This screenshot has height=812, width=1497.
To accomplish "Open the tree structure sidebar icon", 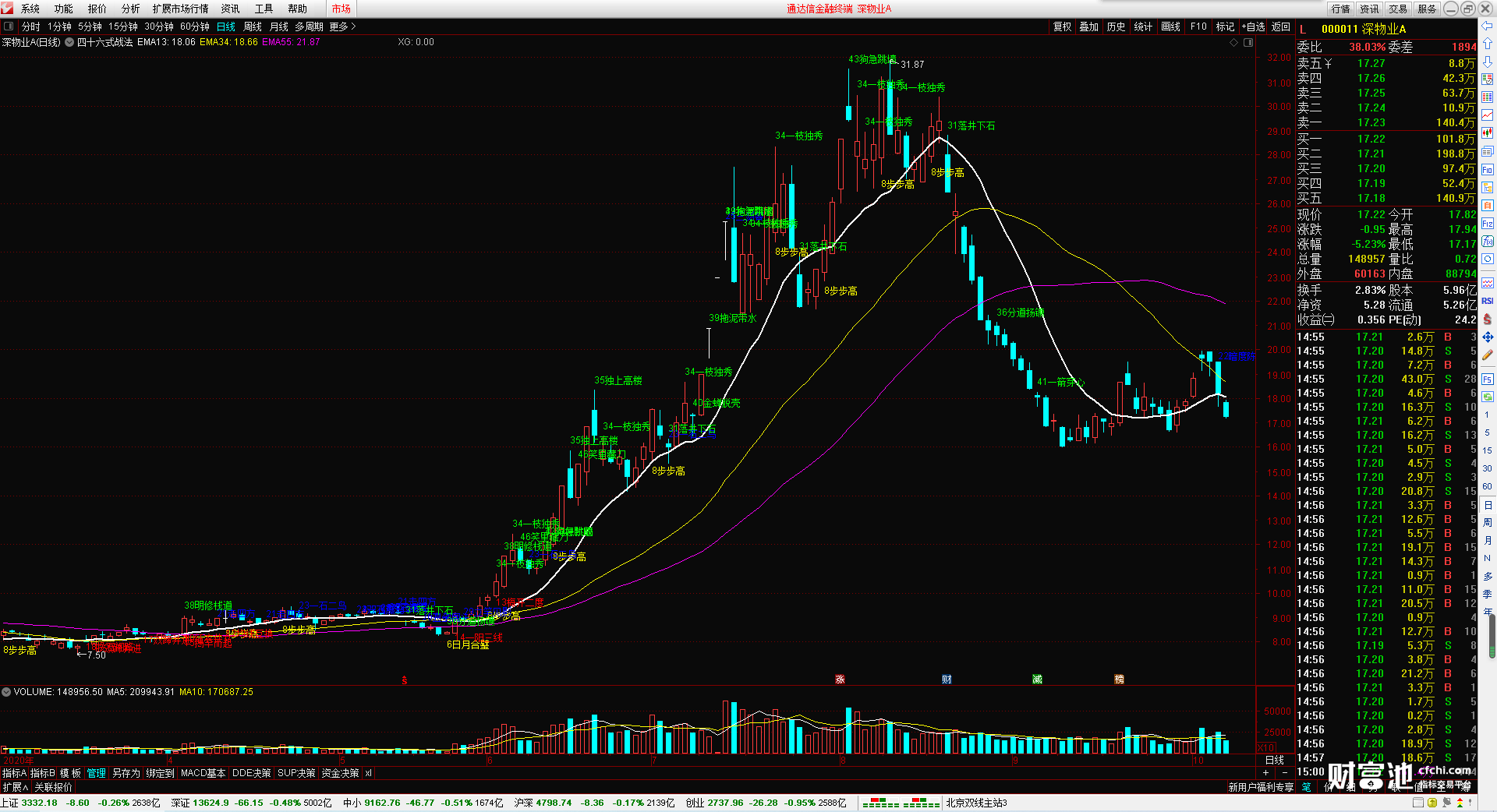I will pyautogui.click(x=1488, y=187).
